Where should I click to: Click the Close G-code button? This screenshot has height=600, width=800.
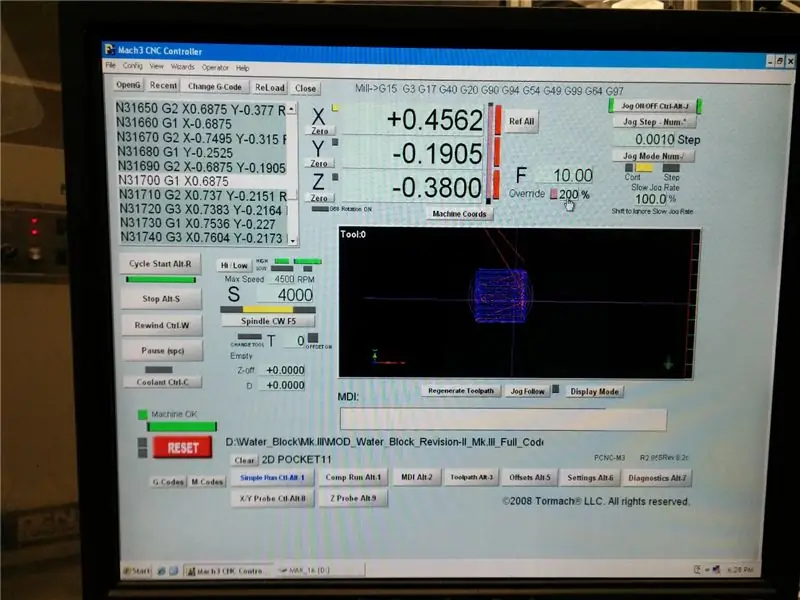pos(305,88)
